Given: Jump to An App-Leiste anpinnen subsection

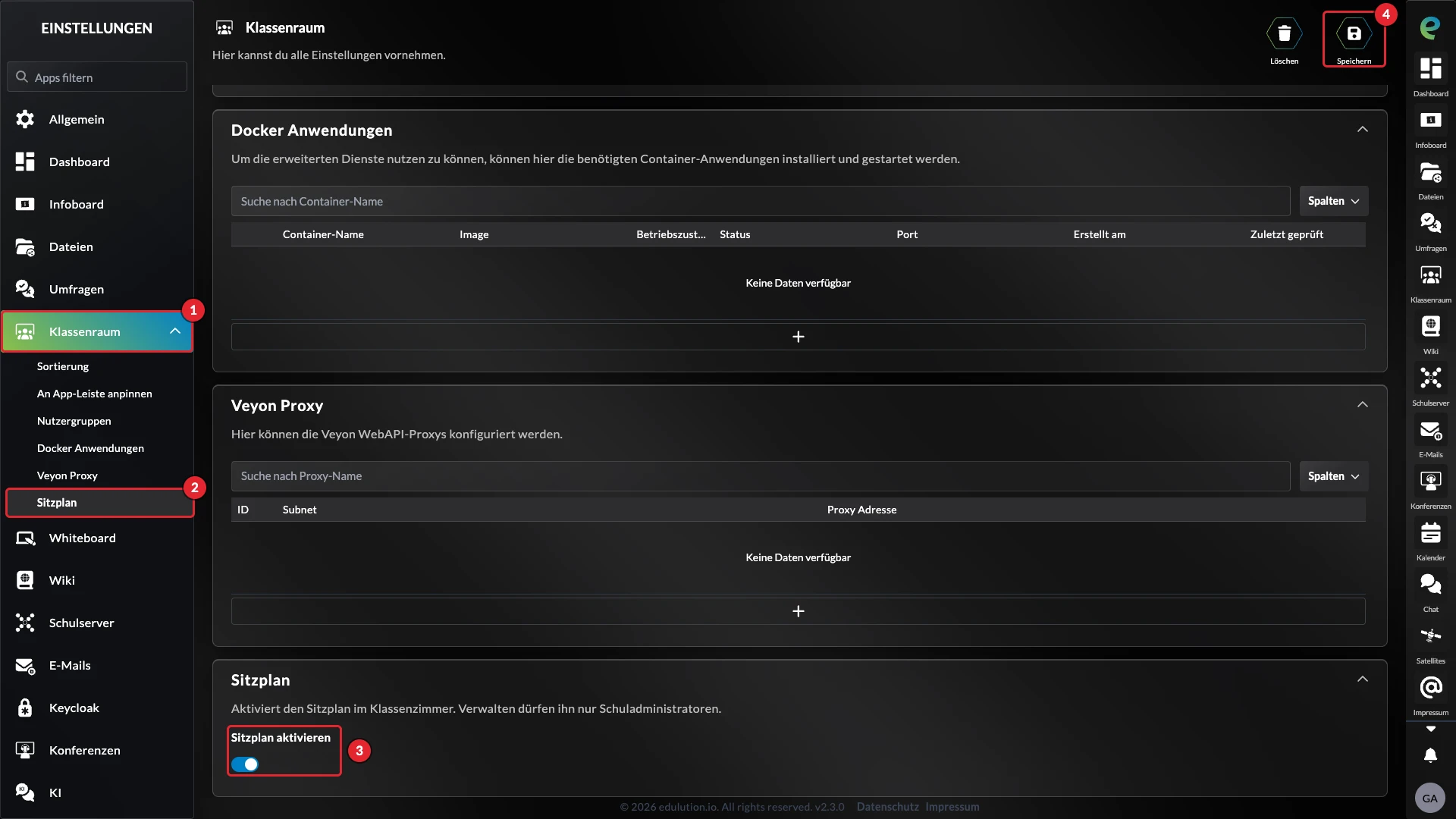Looking at the screenshot, I should (x=95, y=394).
